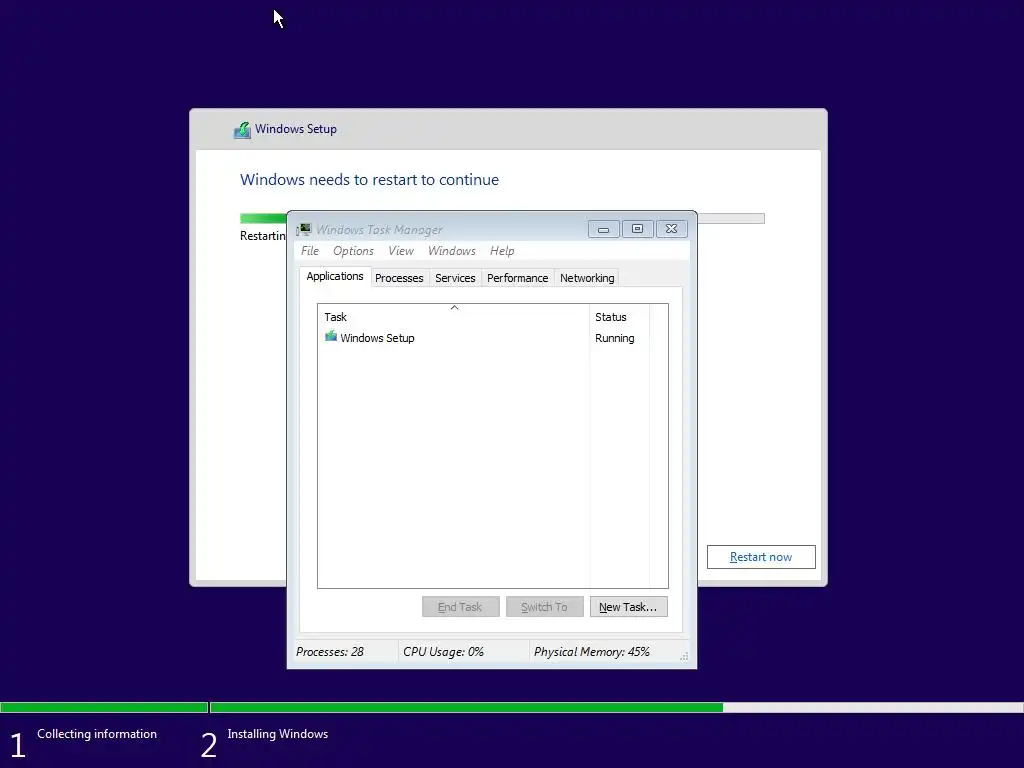Switch to the Applications tab
This screenshot has width=1024, height=768.
[x=335, y=276]
